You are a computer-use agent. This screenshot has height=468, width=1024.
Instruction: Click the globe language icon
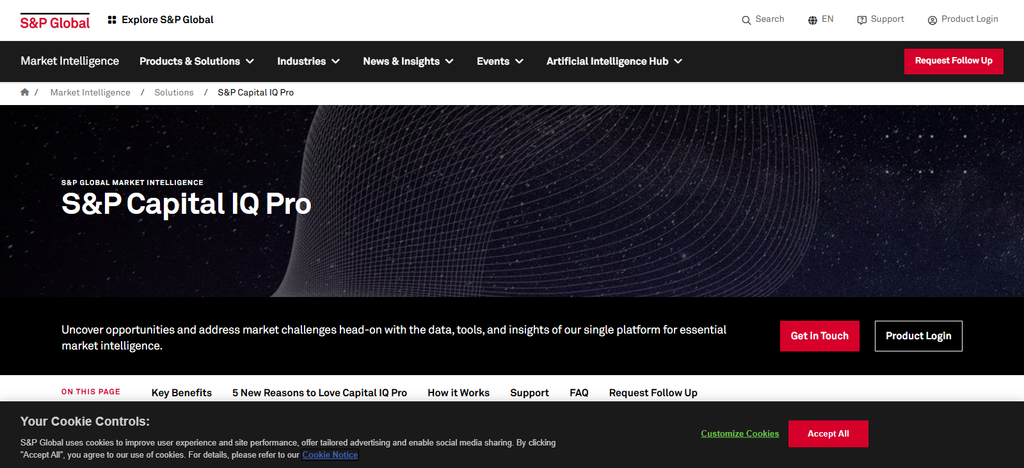pos(812,20)
